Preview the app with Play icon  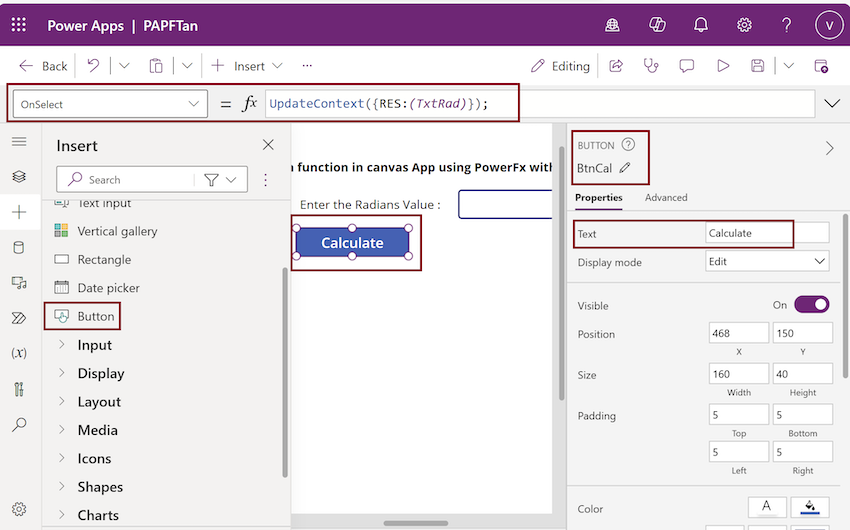tap(723, 66)
